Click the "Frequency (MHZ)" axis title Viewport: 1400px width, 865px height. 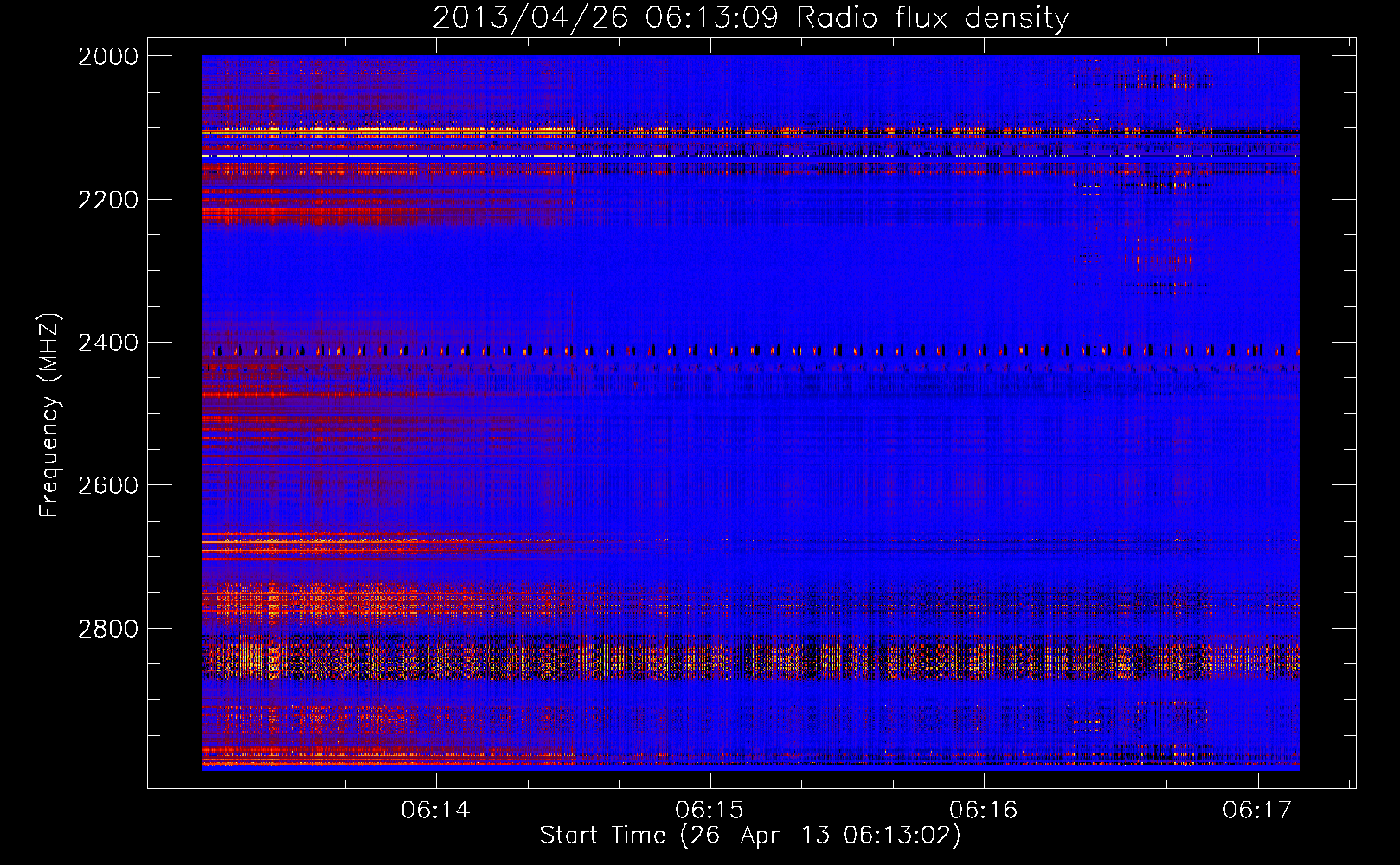[49, 415]
